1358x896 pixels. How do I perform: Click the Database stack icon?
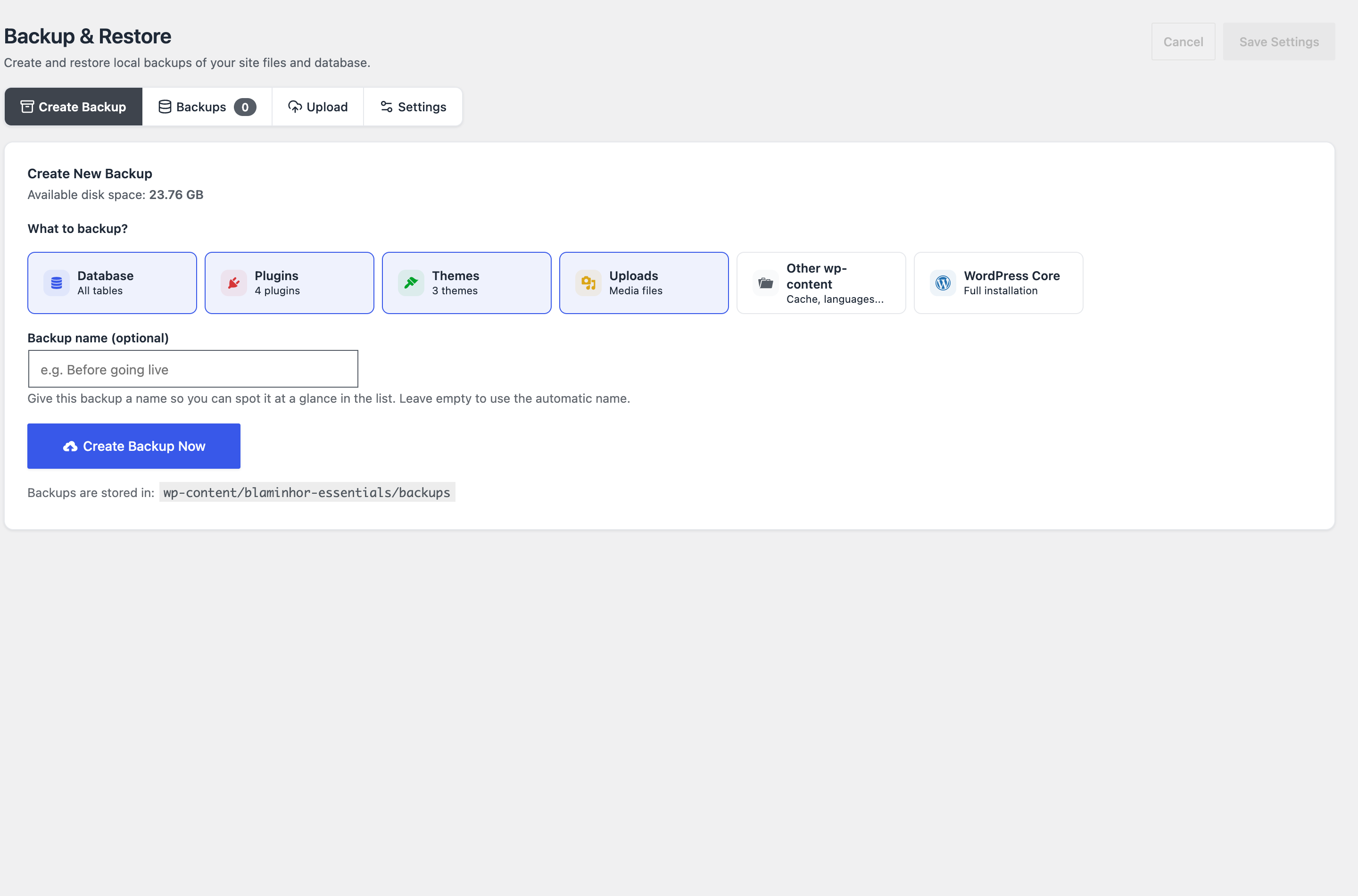point(57,283)
